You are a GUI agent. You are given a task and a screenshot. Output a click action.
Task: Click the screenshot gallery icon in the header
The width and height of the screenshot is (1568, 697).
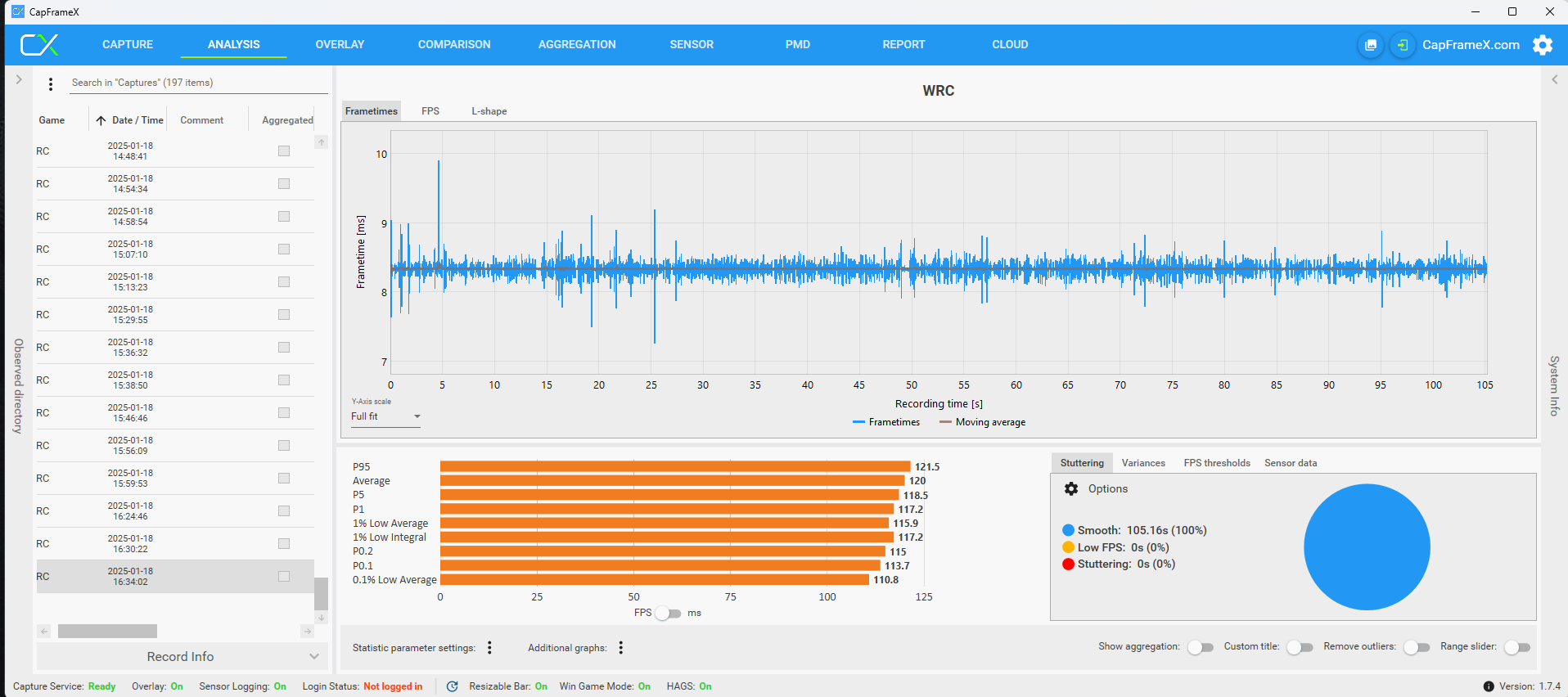point(1370,45)
